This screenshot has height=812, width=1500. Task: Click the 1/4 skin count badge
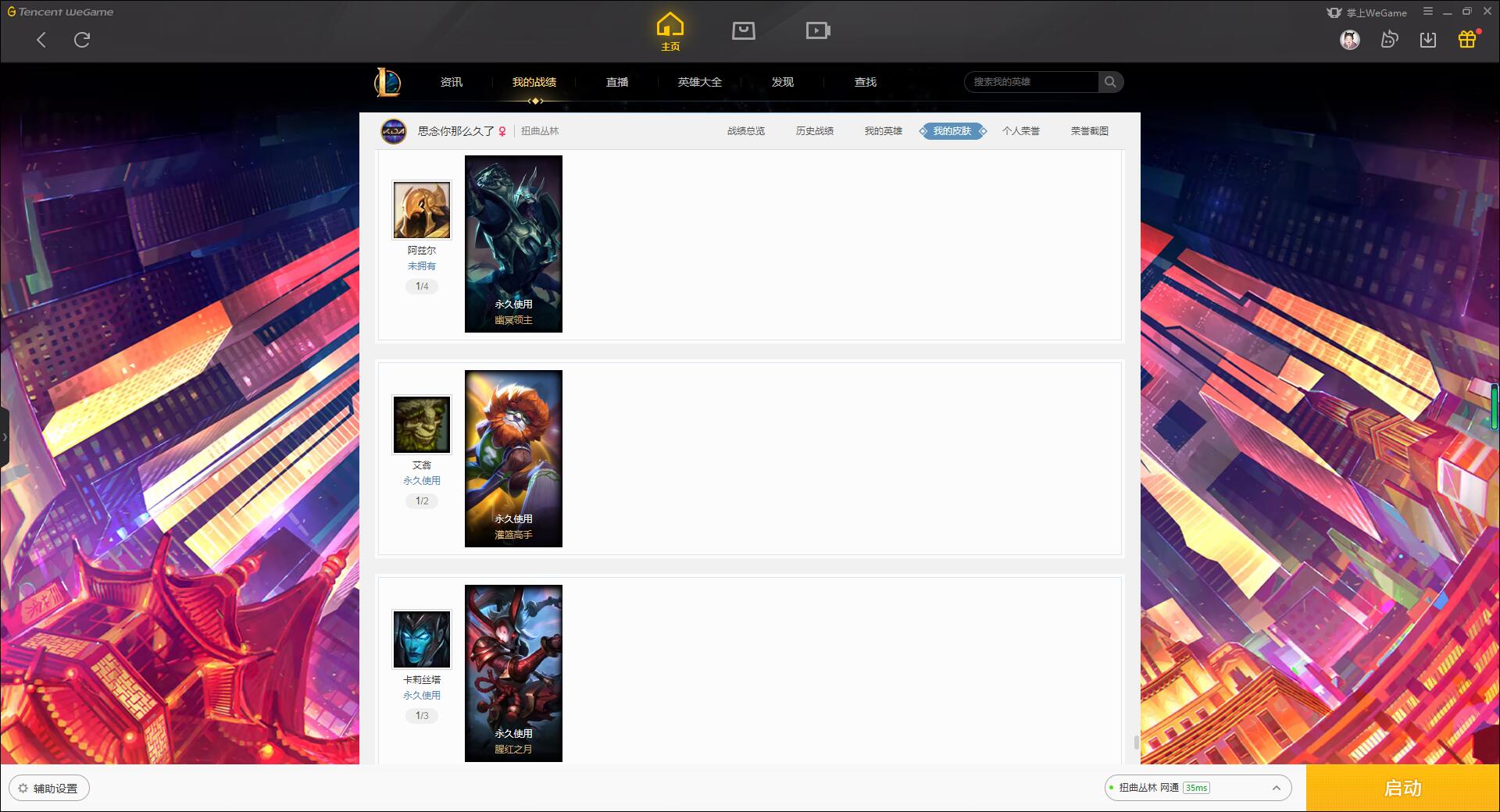422,287
